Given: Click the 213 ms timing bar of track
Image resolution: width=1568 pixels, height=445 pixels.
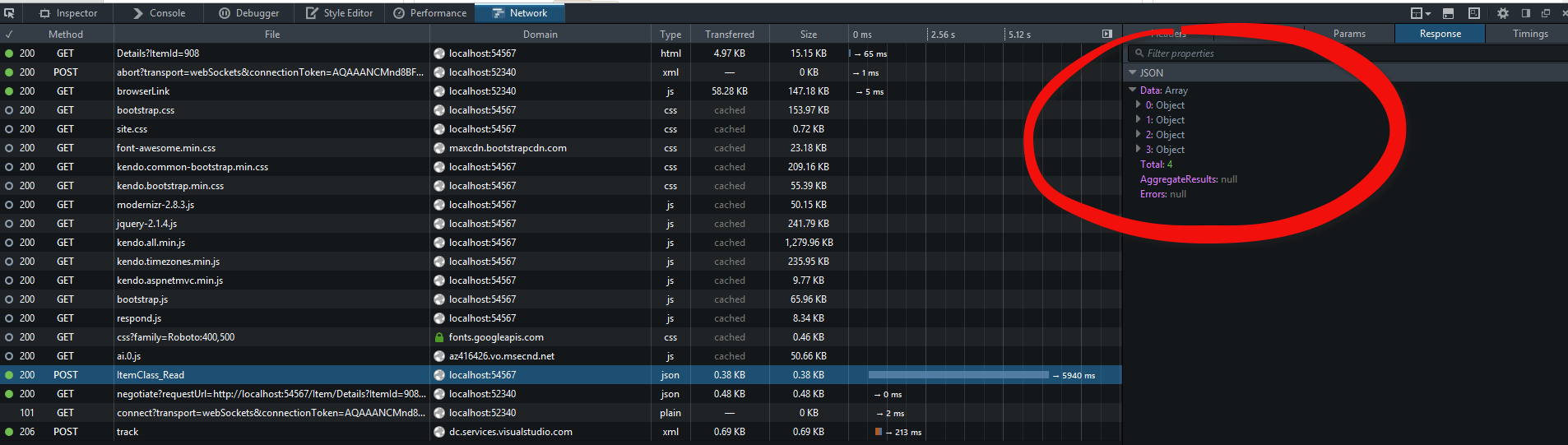Looking at the screenshot, I should [879, 432].
